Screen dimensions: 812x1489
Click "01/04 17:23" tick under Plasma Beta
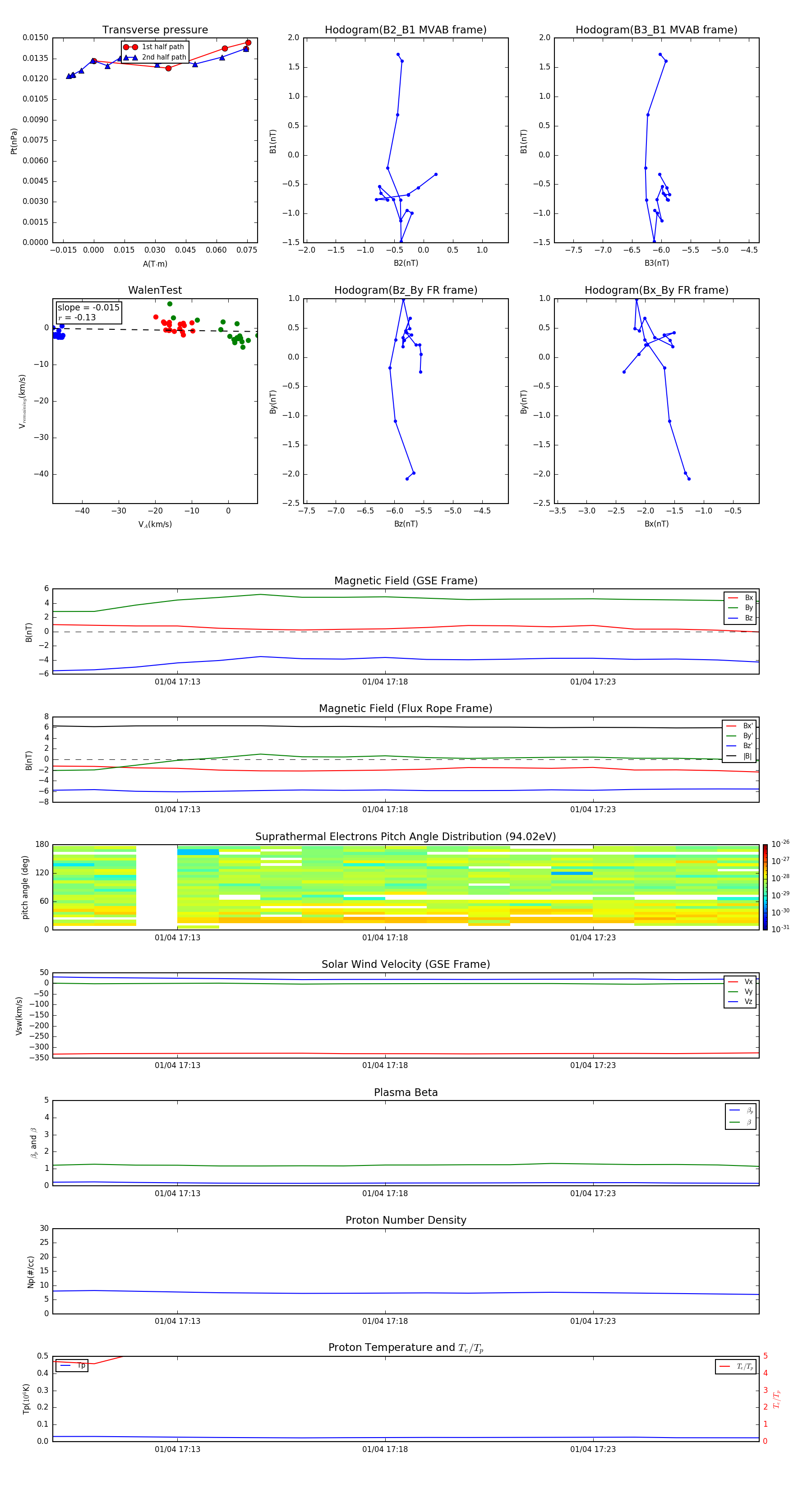coord(593,1193)
